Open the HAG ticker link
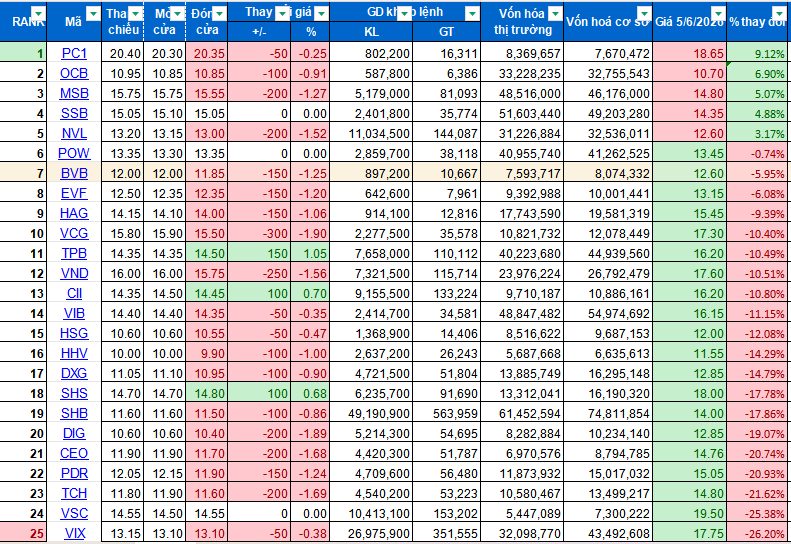 point(74,213)
